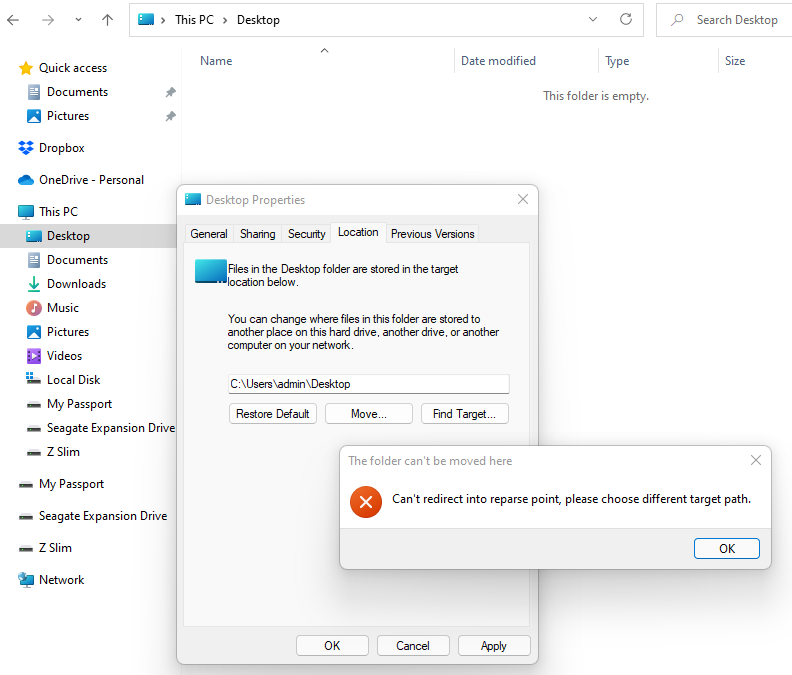Open Videos folder in sidebar
792x675 pixels.
[x=64, y=356]
